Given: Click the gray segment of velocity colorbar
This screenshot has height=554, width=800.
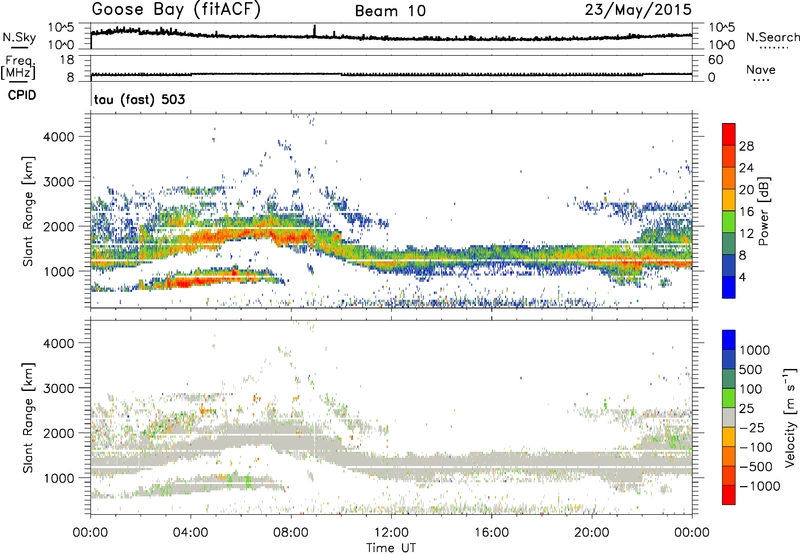Looking at the screenshot, I should coord(729,417).
